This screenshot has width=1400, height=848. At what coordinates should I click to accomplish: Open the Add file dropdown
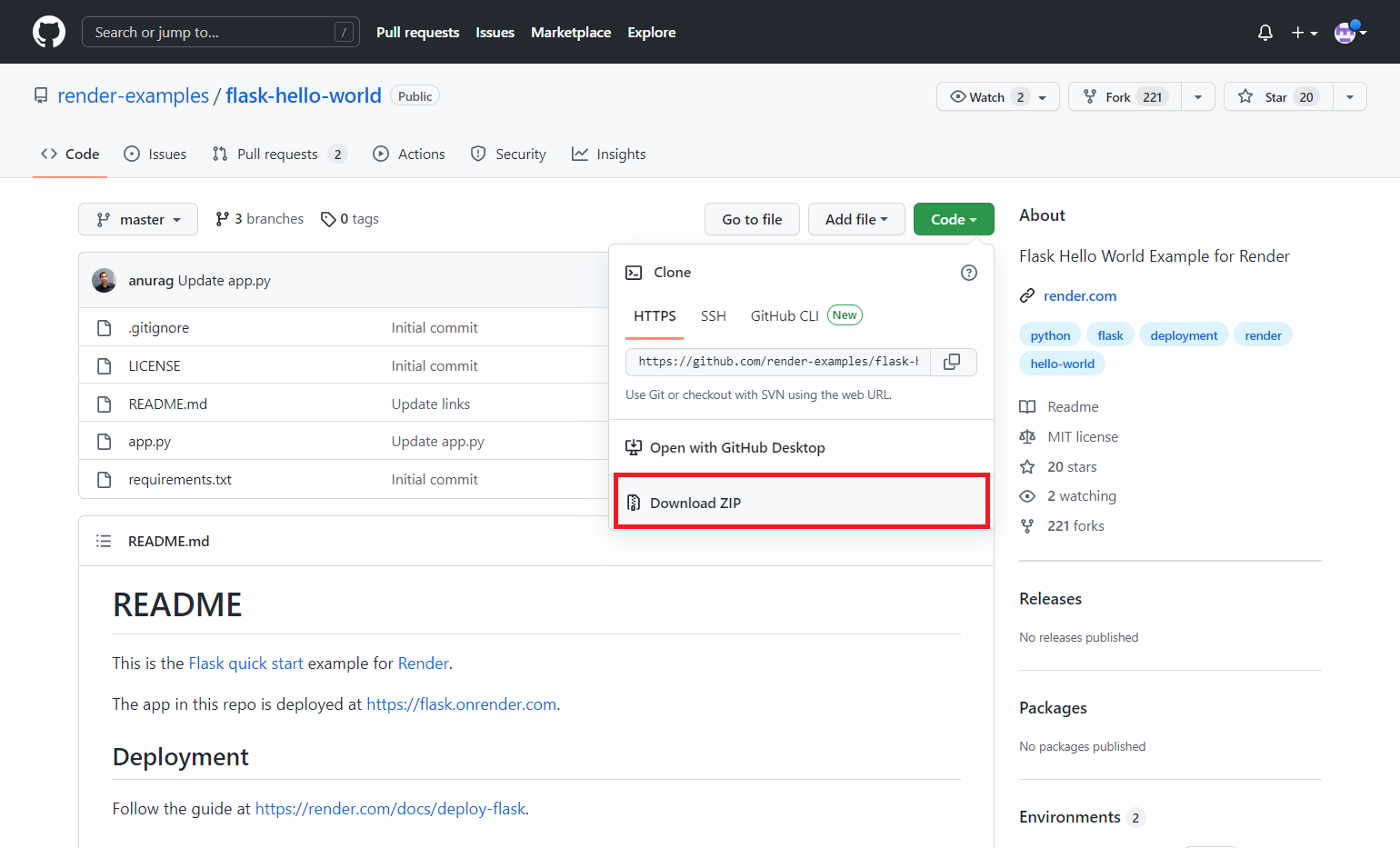pyautogui.click(x=855, y=220)
